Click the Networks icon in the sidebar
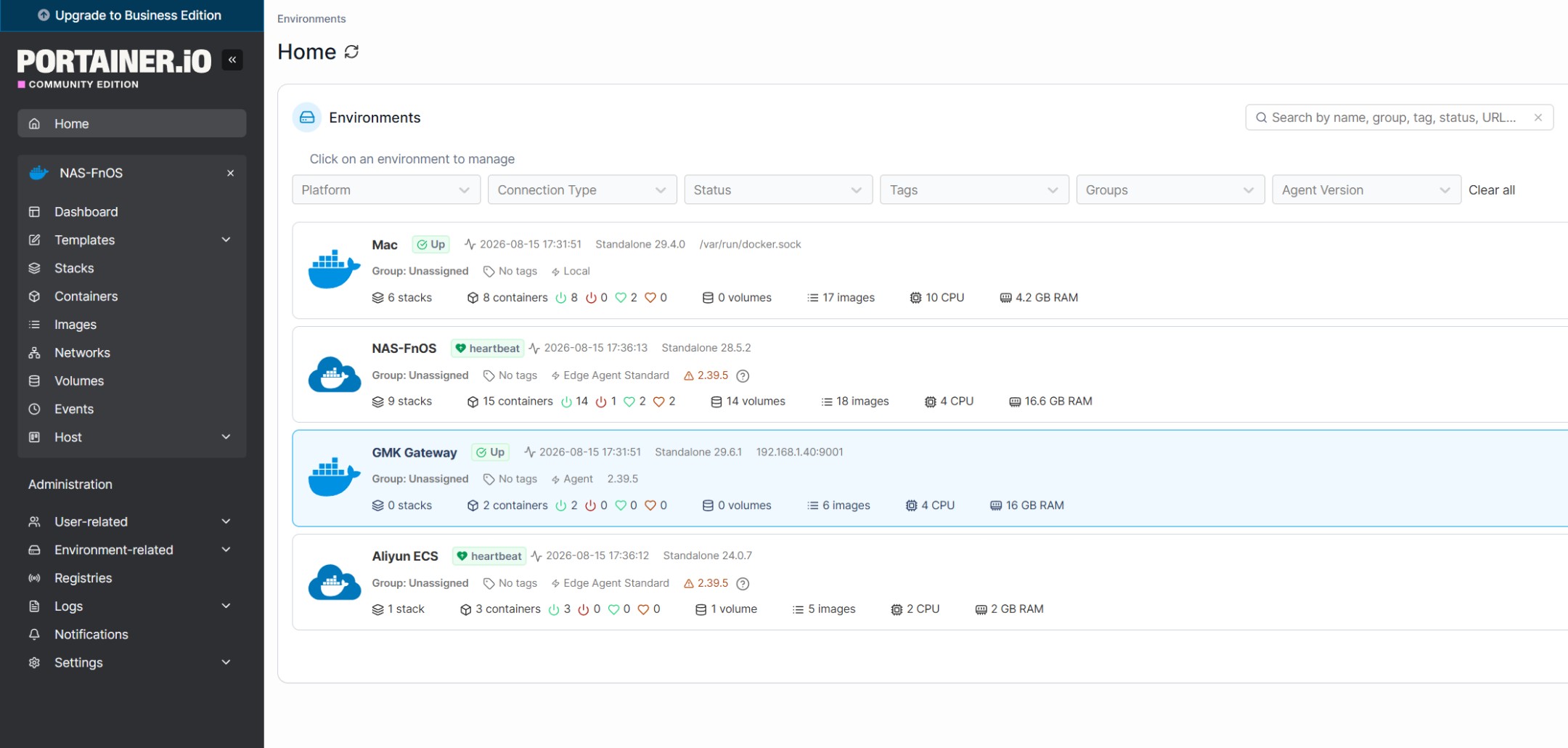Screen dimensions: 1568x748 tap(34, 353)
